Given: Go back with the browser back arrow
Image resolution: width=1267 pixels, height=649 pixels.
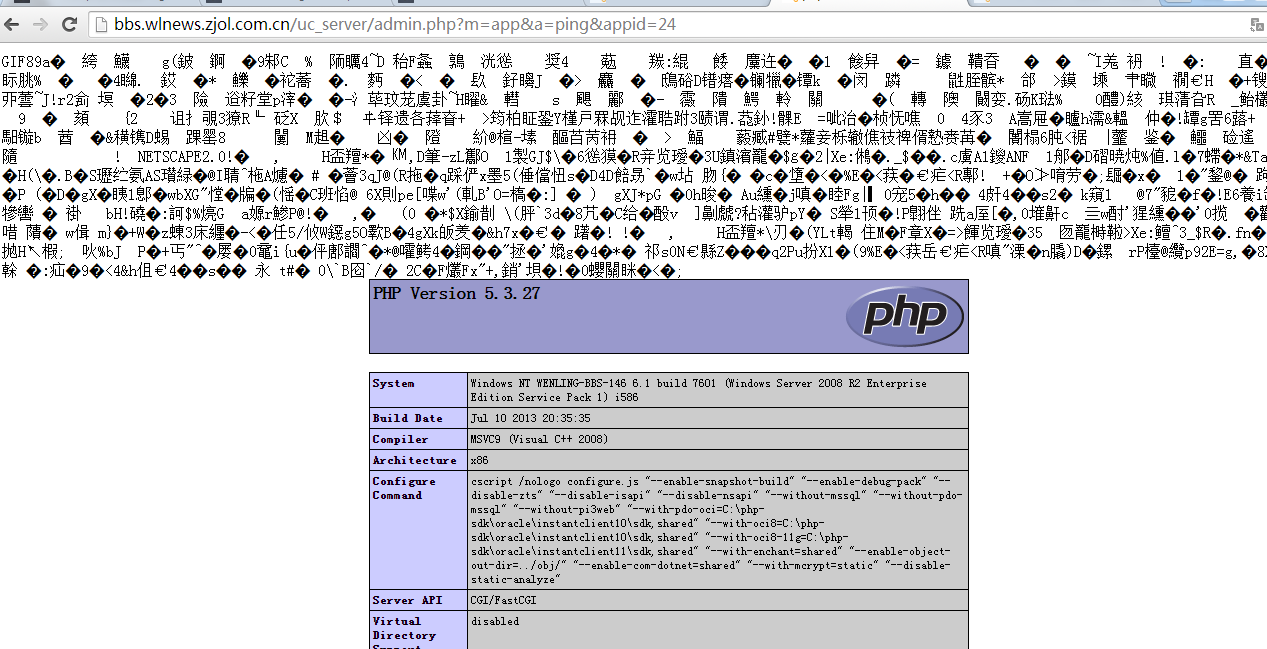Looking at the screenshot, I should tap(13, 23).
